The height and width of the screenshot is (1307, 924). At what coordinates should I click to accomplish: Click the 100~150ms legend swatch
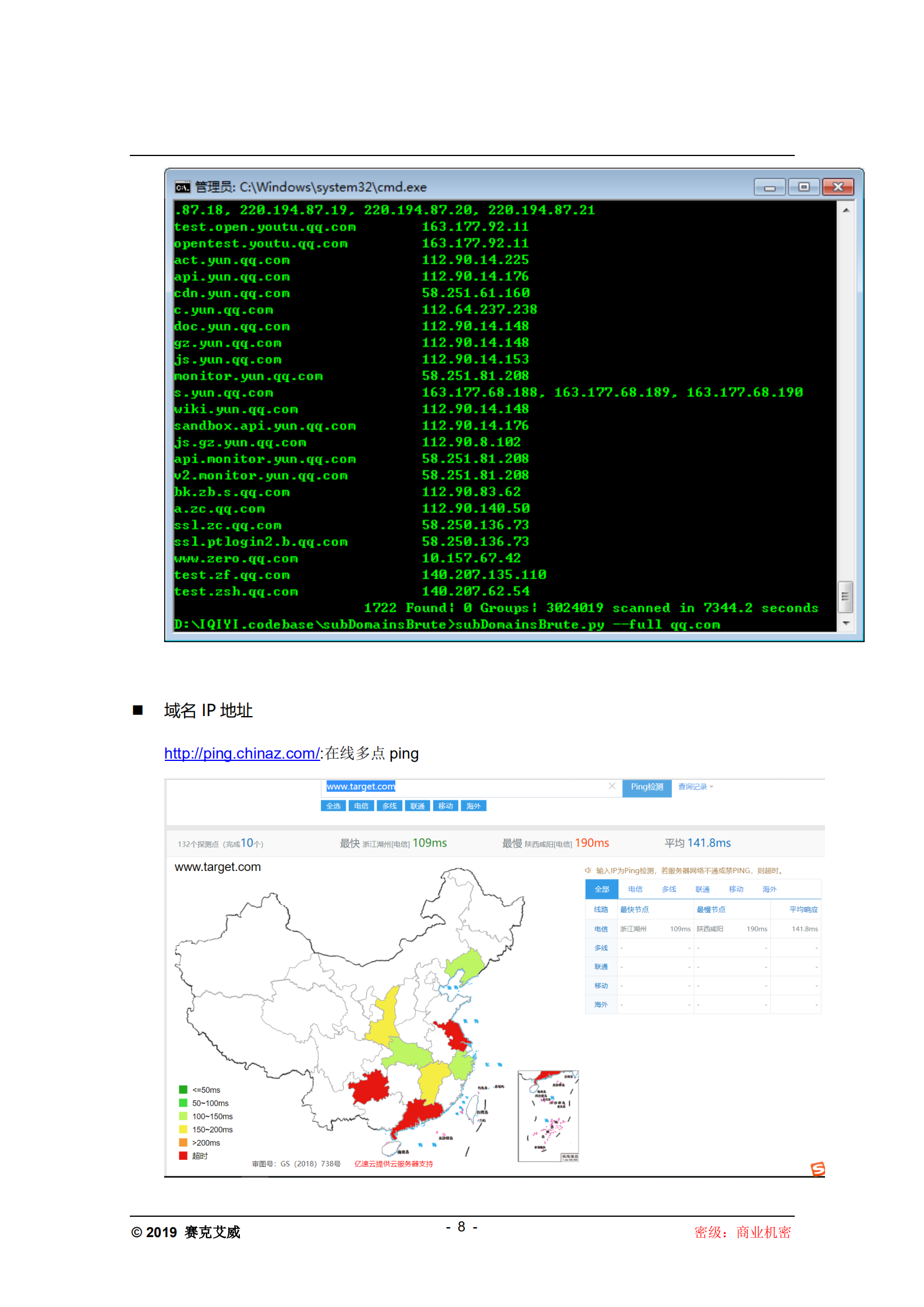coord(183,1116)
